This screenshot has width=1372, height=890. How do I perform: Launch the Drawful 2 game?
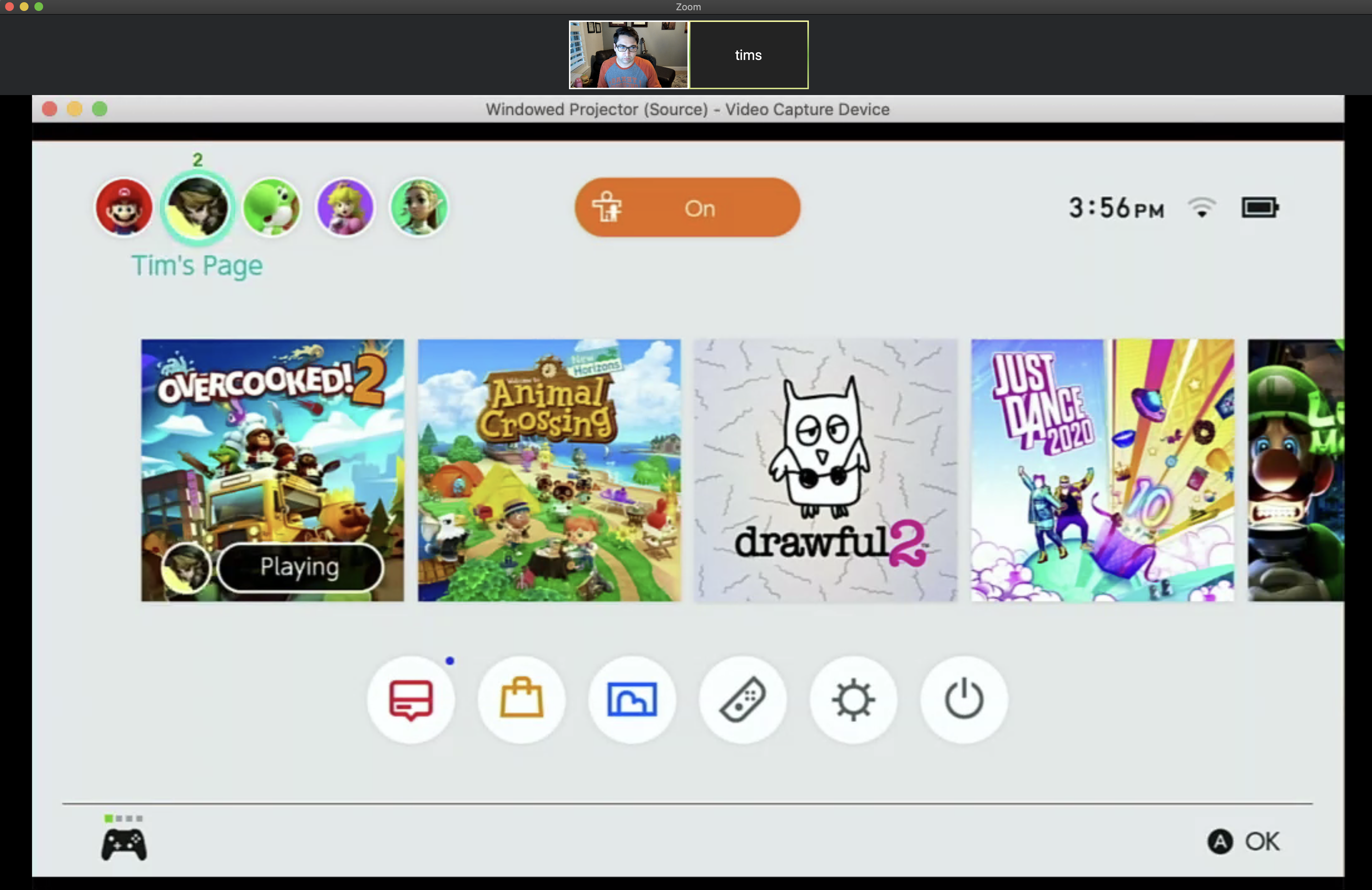coord(826,470)
